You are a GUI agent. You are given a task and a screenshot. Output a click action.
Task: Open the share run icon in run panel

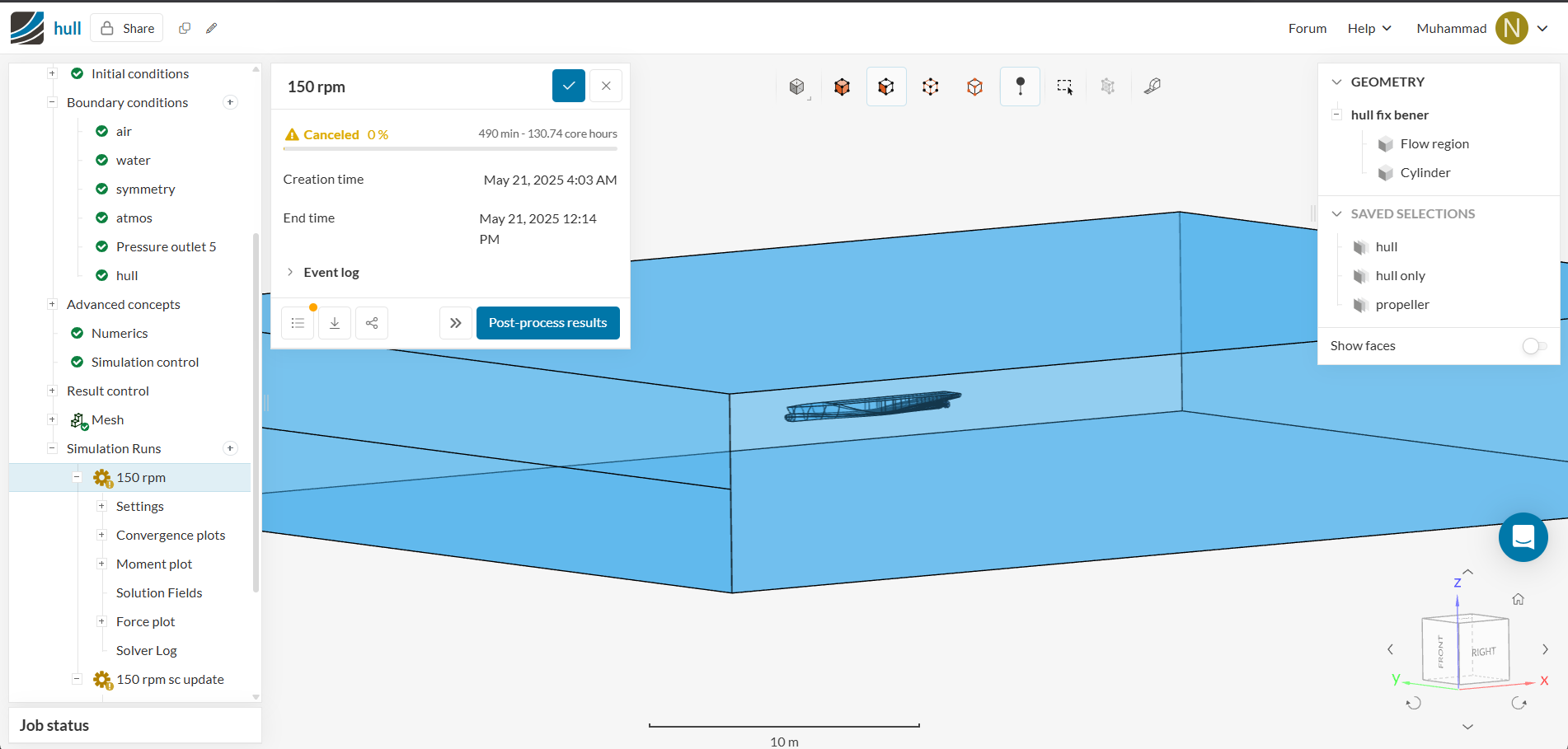372,322
